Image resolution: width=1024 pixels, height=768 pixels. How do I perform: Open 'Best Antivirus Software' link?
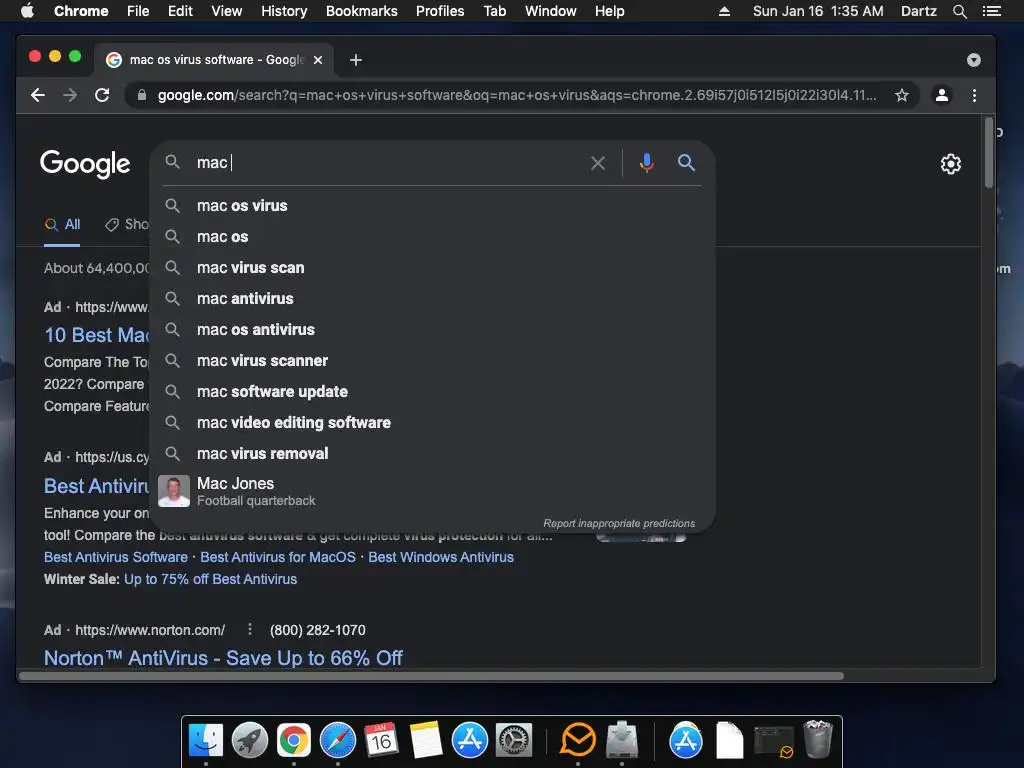pos(116,557)
